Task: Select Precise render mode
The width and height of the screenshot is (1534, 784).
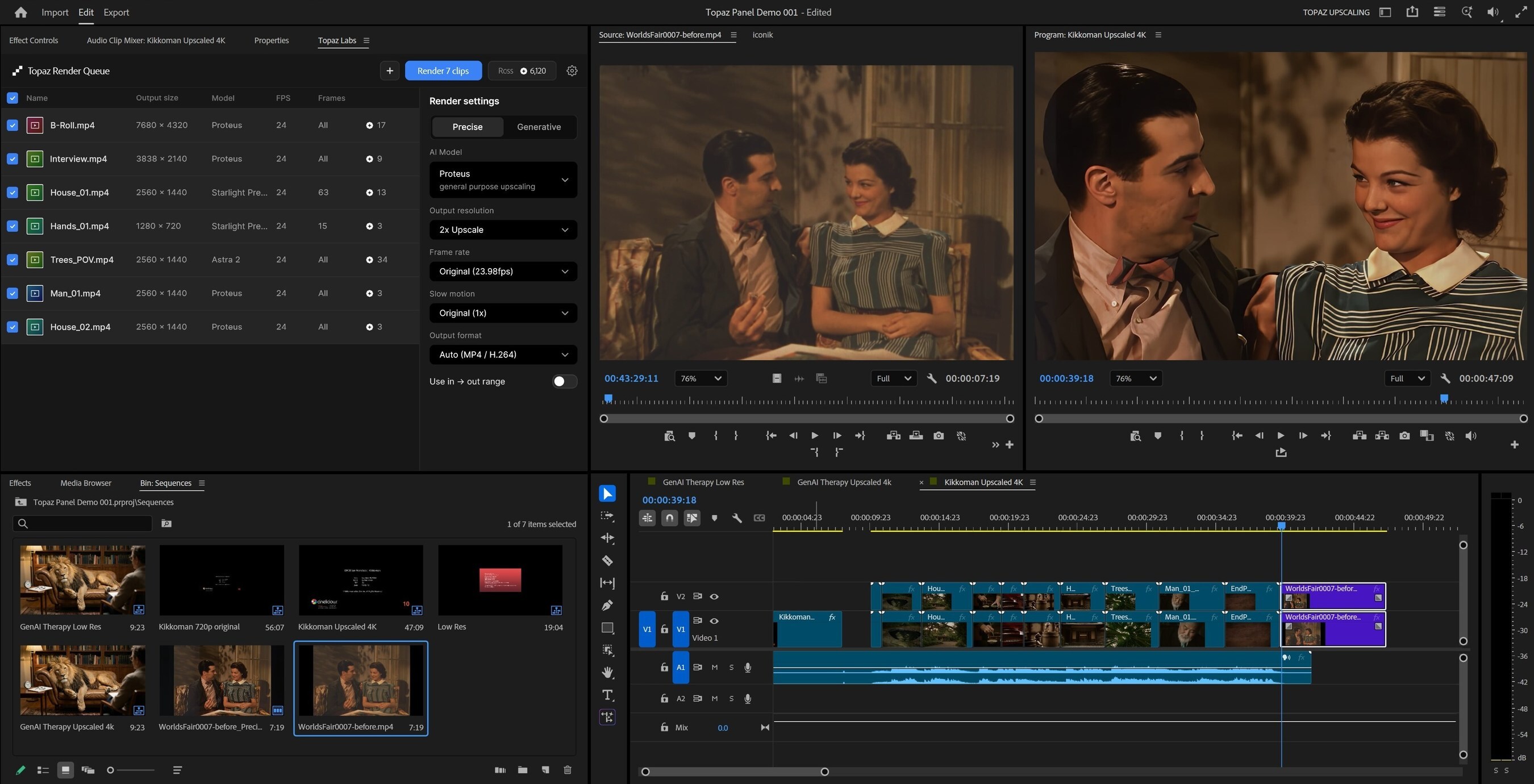Action: tap(468, 127)
